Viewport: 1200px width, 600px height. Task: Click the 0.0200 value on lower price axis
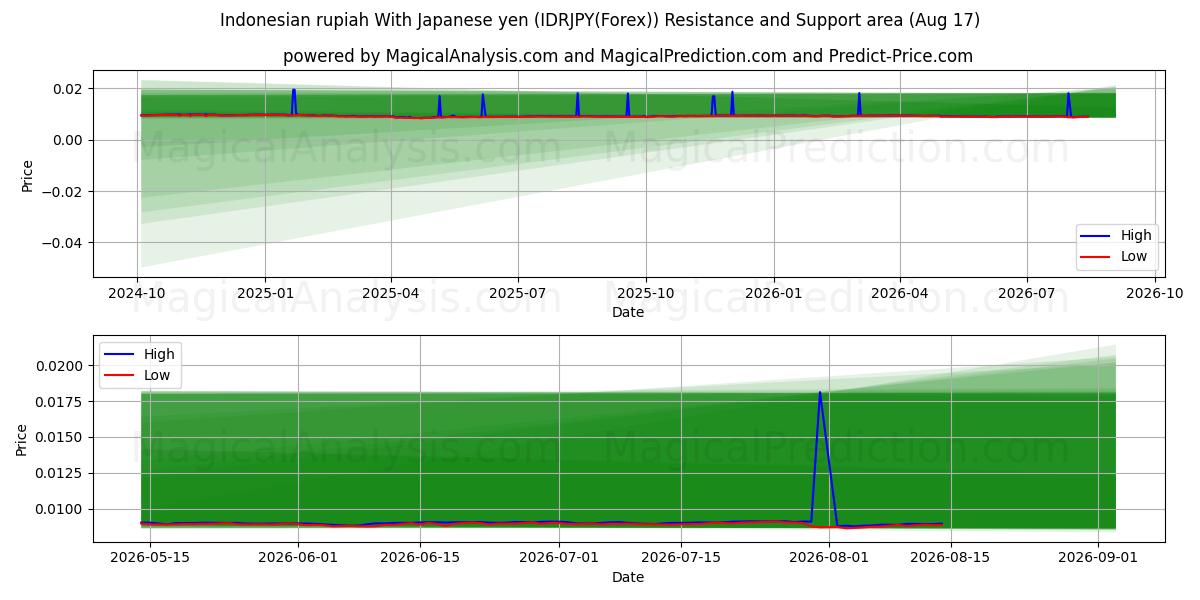coord(61,366)
